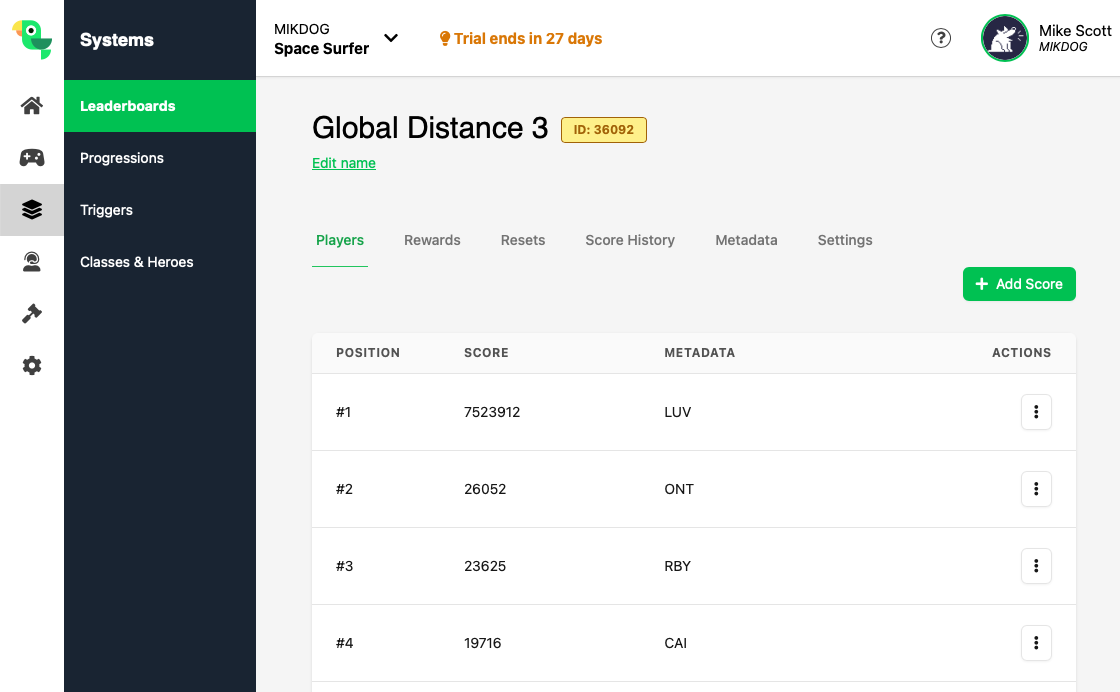Open actions menu for CAI row
The height and width of the screenshot is (692, 1120).
coord(1036,643)
